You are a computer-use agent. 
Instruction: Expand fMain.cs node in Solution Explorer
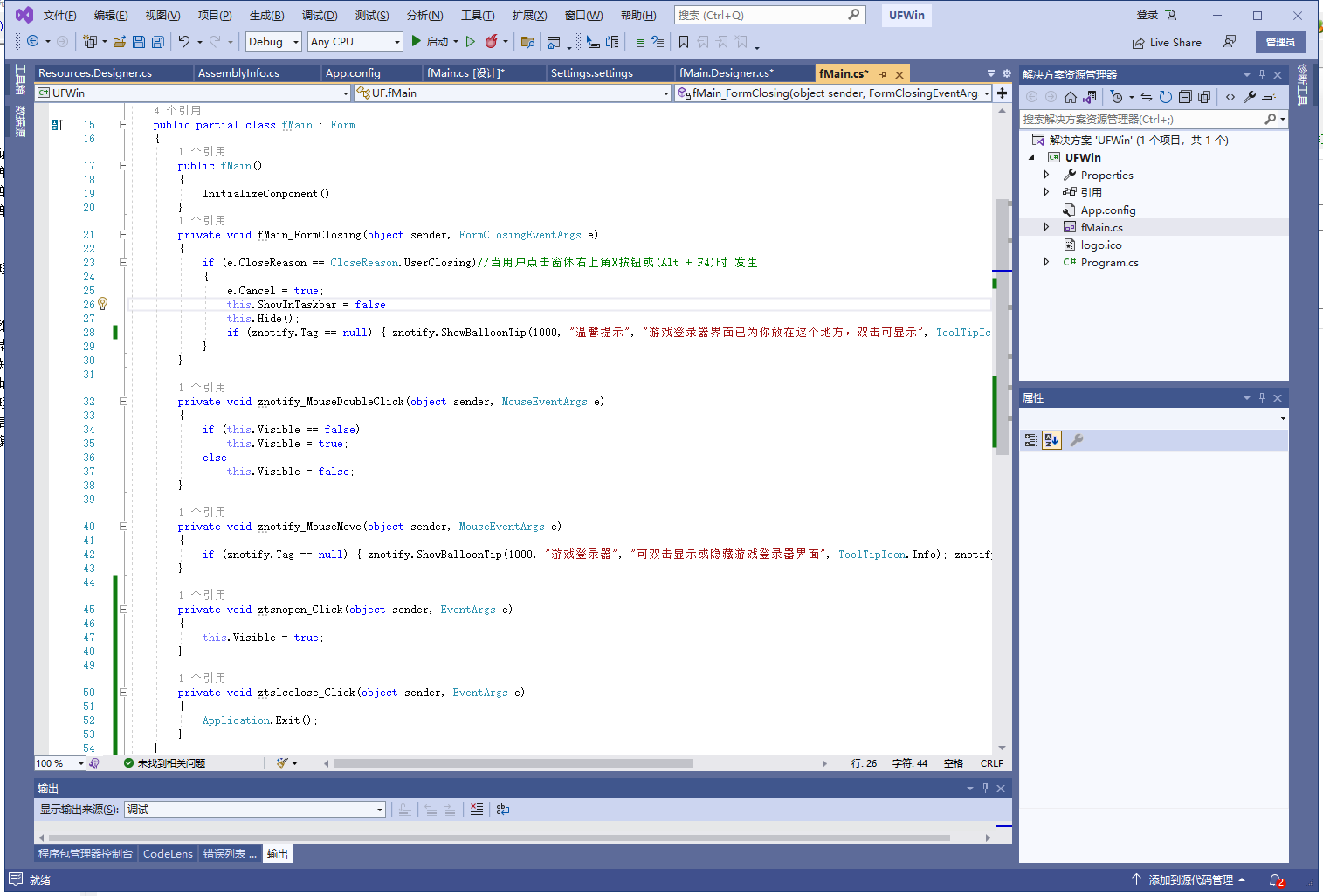(1046, 227)
